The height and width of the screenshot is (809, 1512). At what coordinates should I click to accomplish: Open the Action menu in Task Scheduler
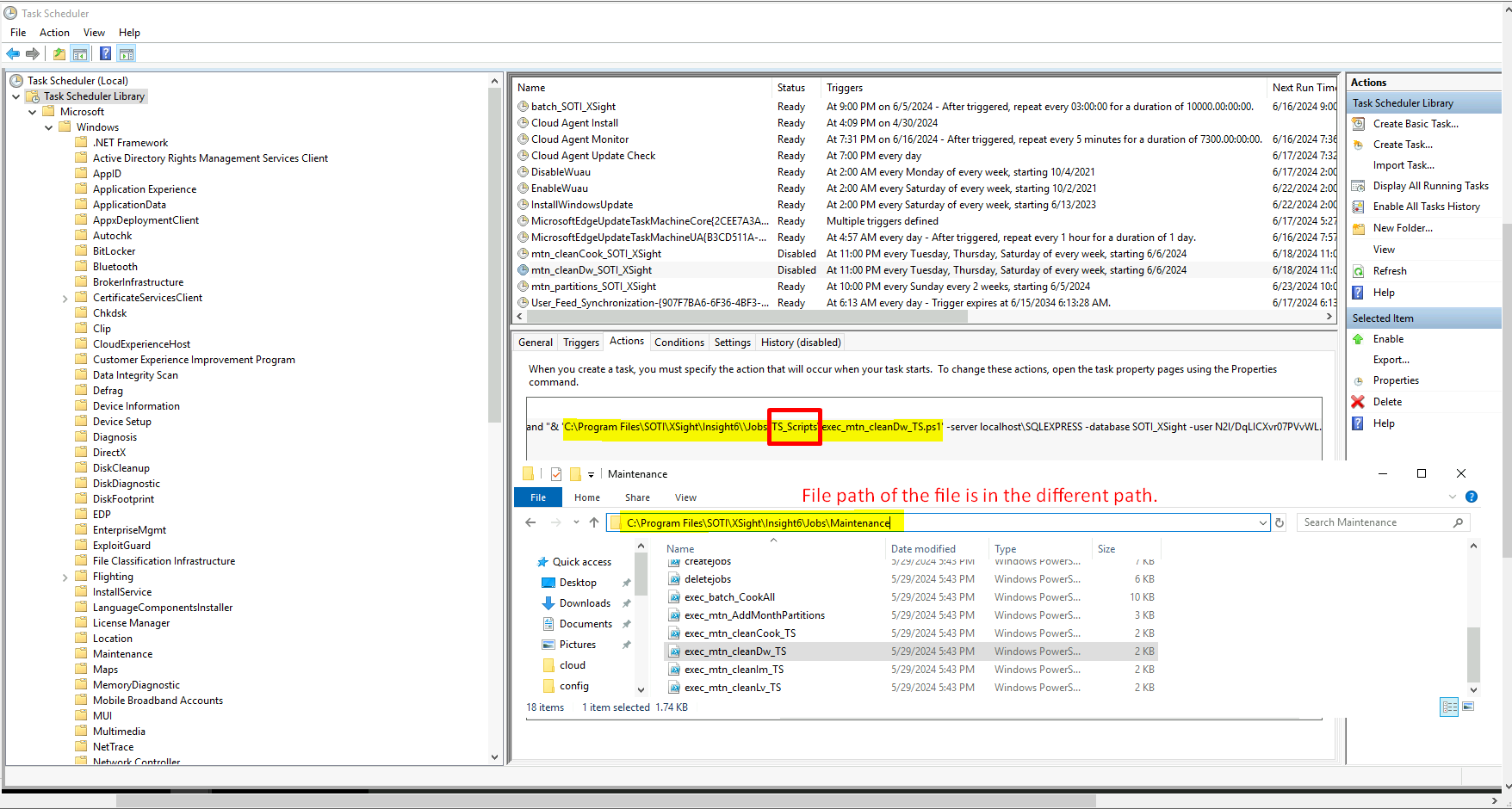[53, 32]
